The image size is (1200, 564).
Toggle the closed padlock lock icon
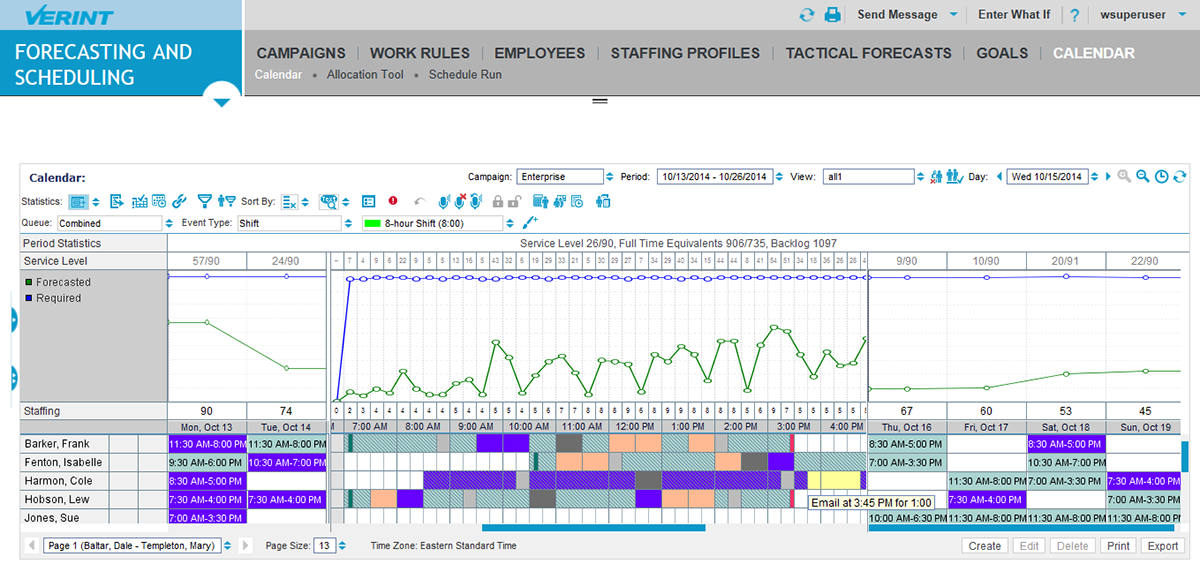pyautogui.click(x=497, y=201)
